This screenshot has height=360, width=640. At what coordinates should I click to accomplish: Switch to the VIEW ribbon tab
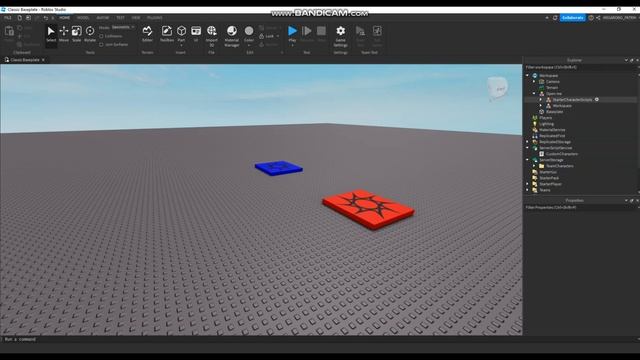pos(136,18)
